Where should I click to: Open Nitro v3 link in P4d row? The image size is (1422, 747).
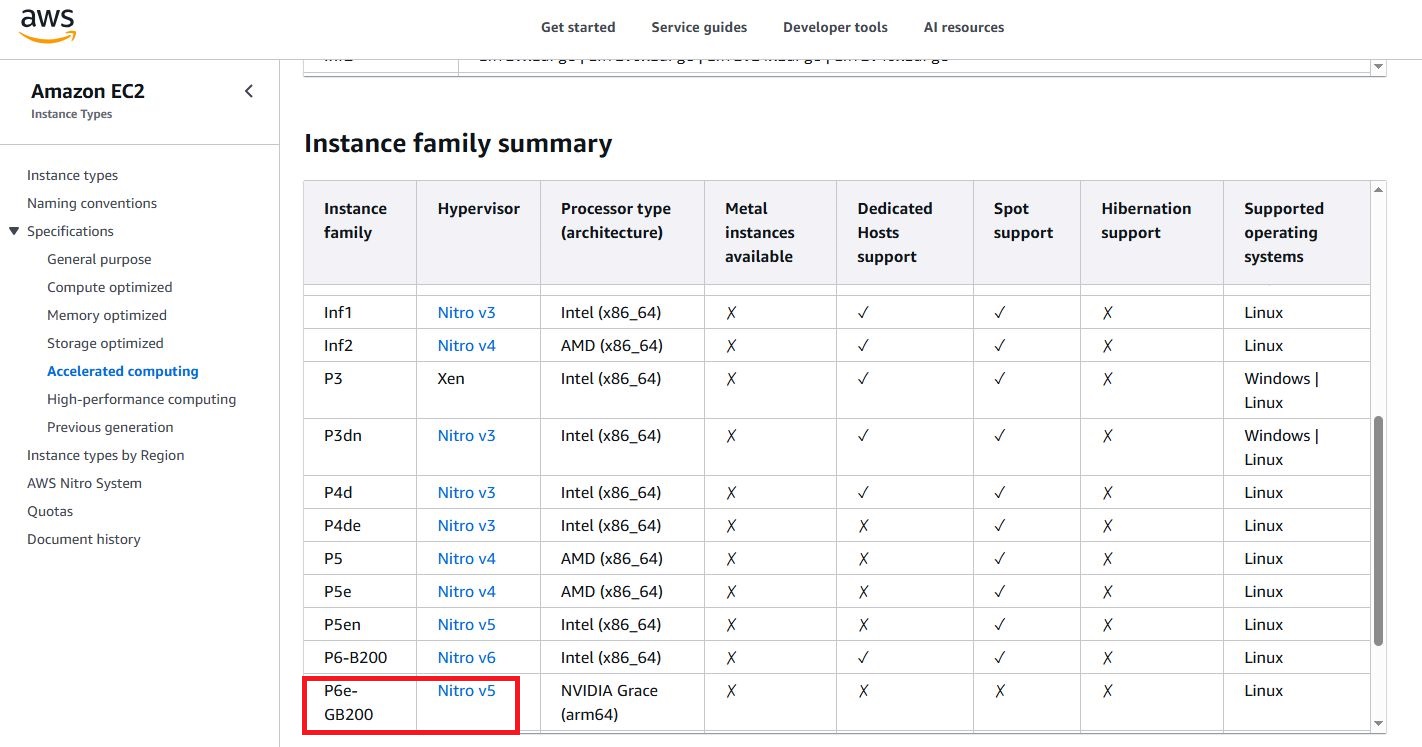click(466, 493)
